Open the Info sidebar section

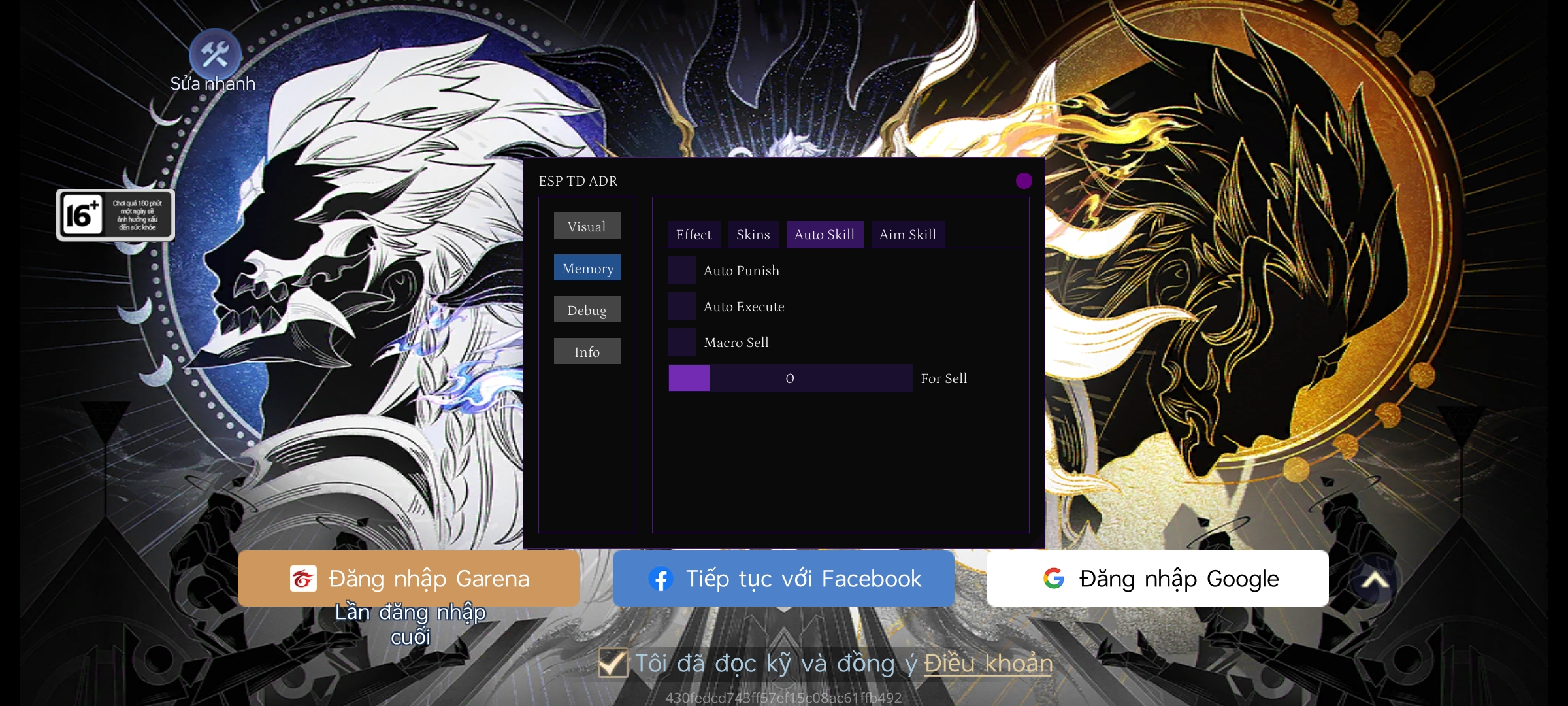pyautogui.click(x=587, y=352)
